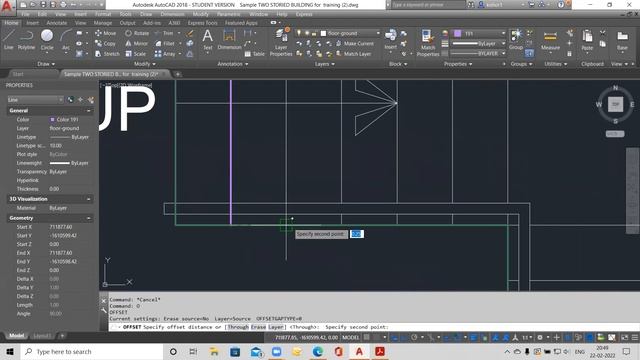The width and height of the screenshot is (640, 360).
Task: Expand the Draw panel
Action: click(x=46, y=64)
